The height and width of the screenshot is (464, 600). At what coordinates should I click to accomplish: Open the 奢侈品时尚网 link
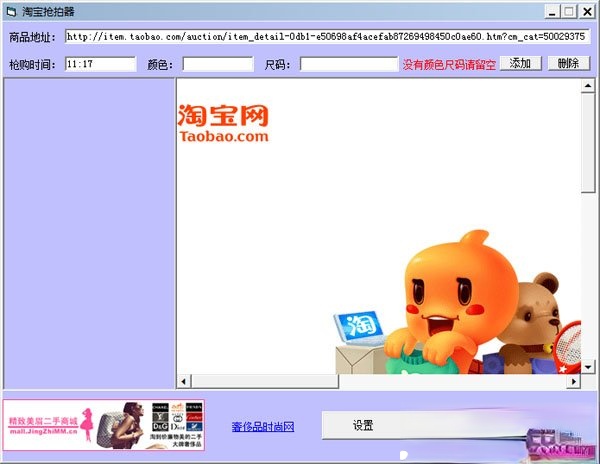263,427
